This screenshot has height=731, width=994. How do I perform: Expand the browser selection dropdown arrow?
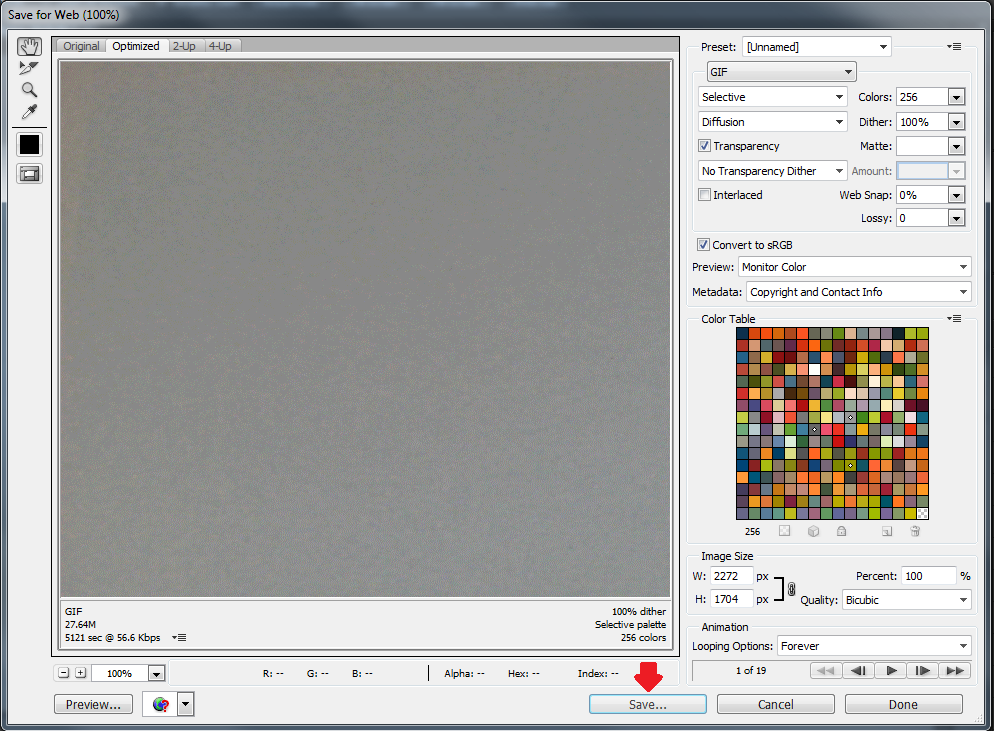[186, 704]
